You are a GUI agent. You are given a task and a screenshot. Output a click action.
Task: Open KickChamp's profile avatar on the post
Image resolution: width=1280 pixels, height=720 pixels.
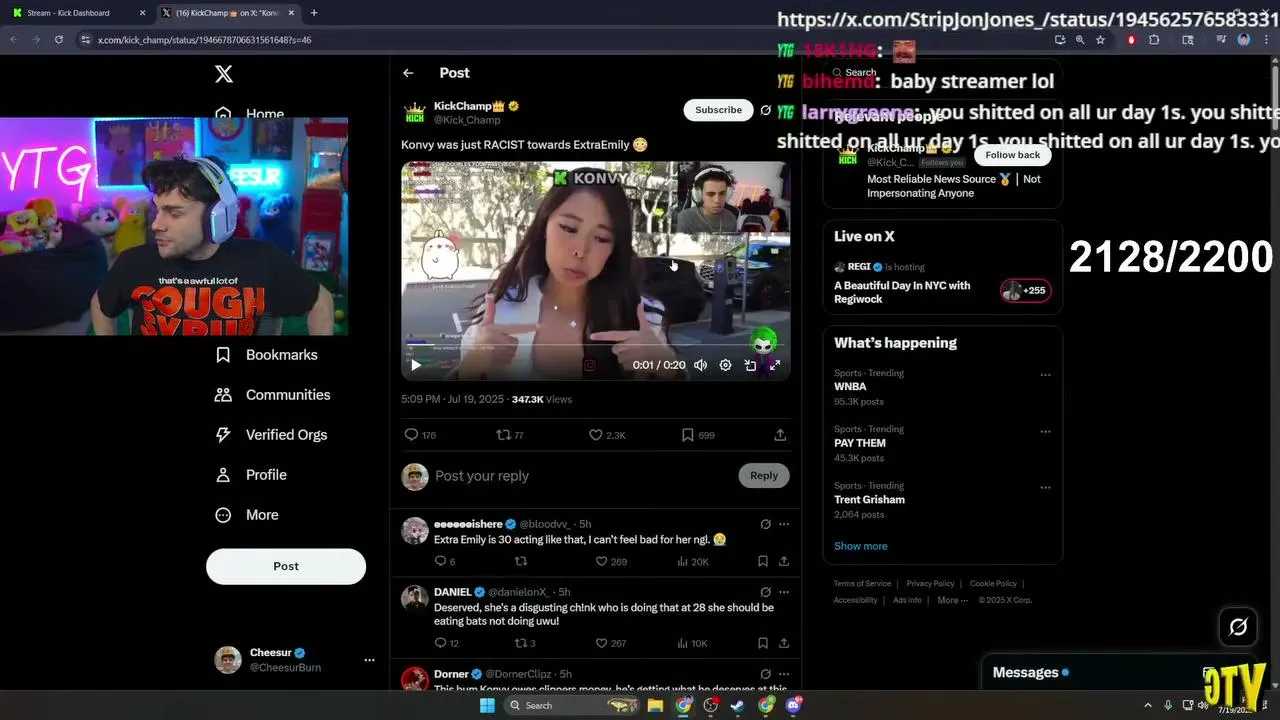(x=415, y=113)
